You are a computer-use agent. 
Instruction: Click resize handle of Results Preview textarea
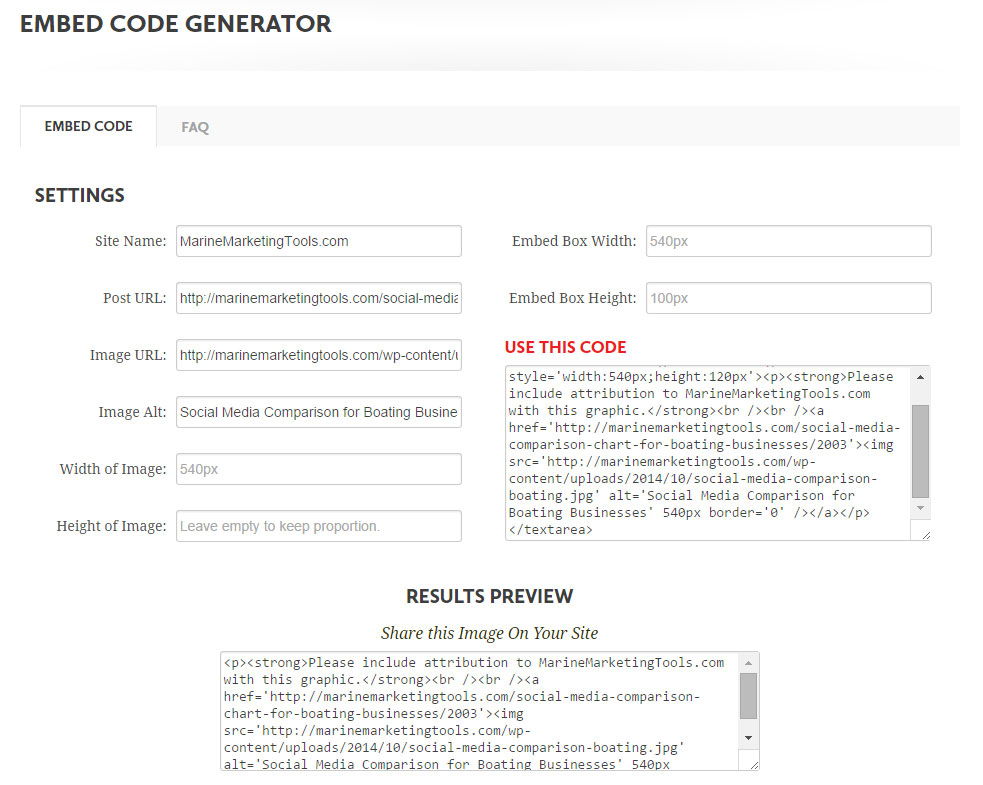click(754, 764)
